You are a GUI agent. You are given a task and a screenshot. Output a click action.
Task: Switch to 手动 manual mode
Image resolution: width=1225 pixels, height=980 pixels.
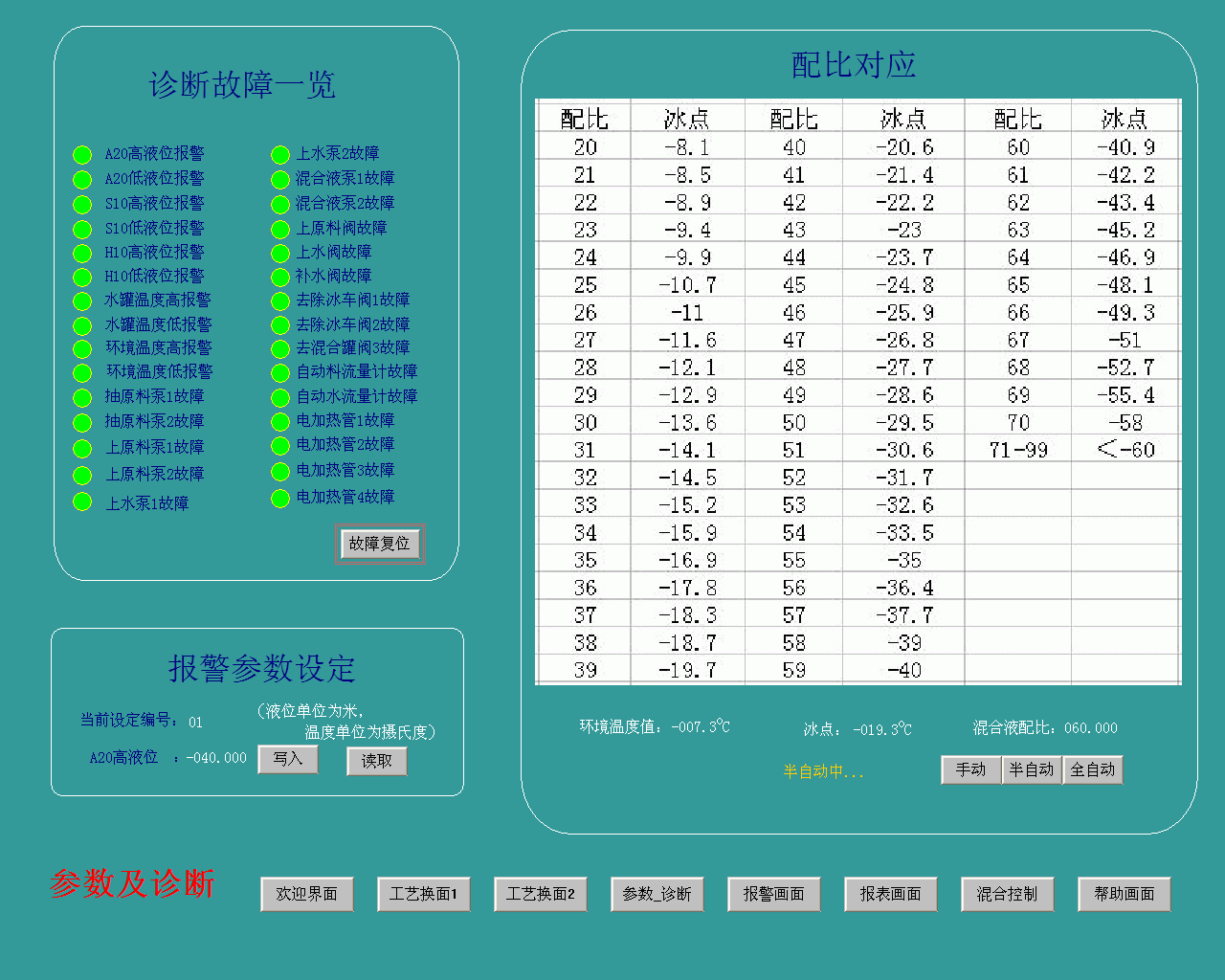pyautogui.click(x=970, y=769)
